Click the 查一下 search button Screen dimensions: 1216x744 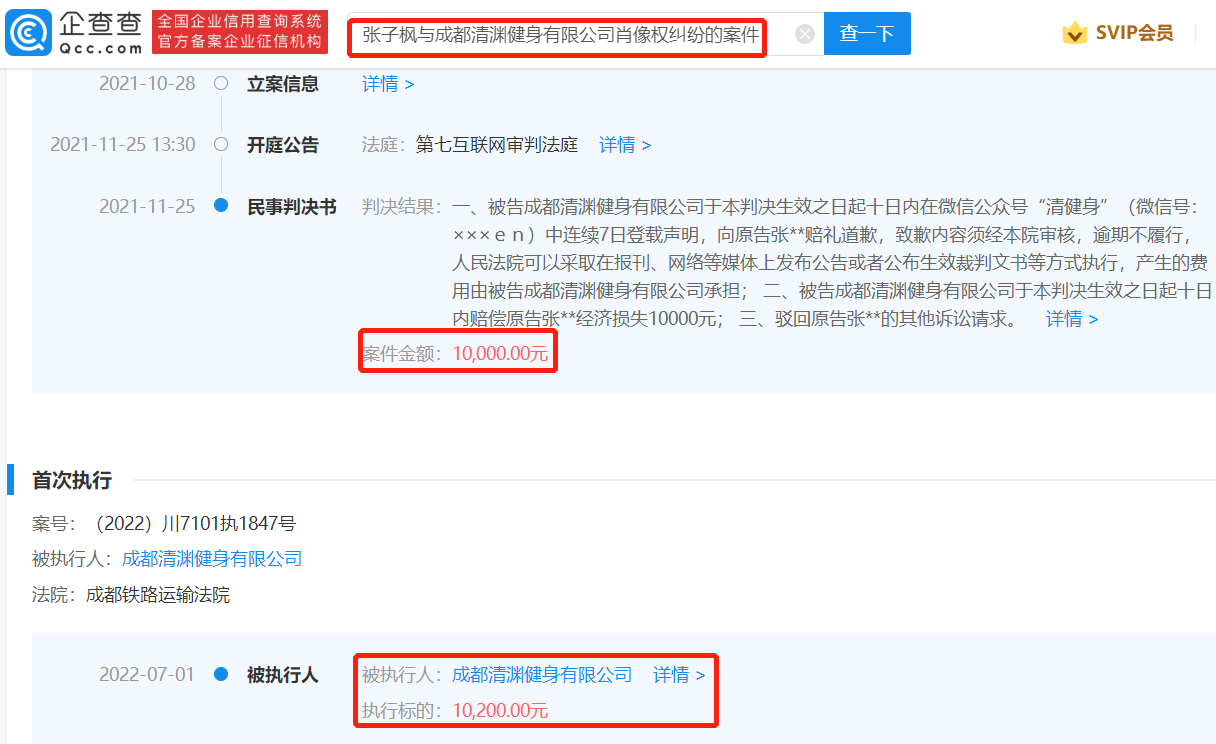(x=867, y=34)
